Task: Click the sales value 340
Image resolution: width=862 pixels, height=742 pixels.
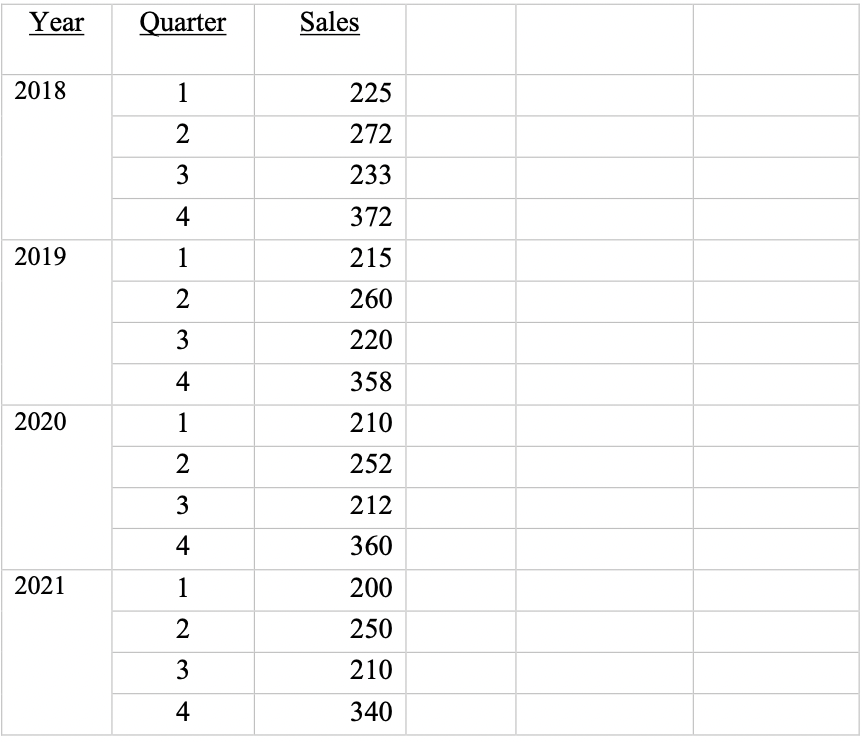Action: tap(371, 712)
